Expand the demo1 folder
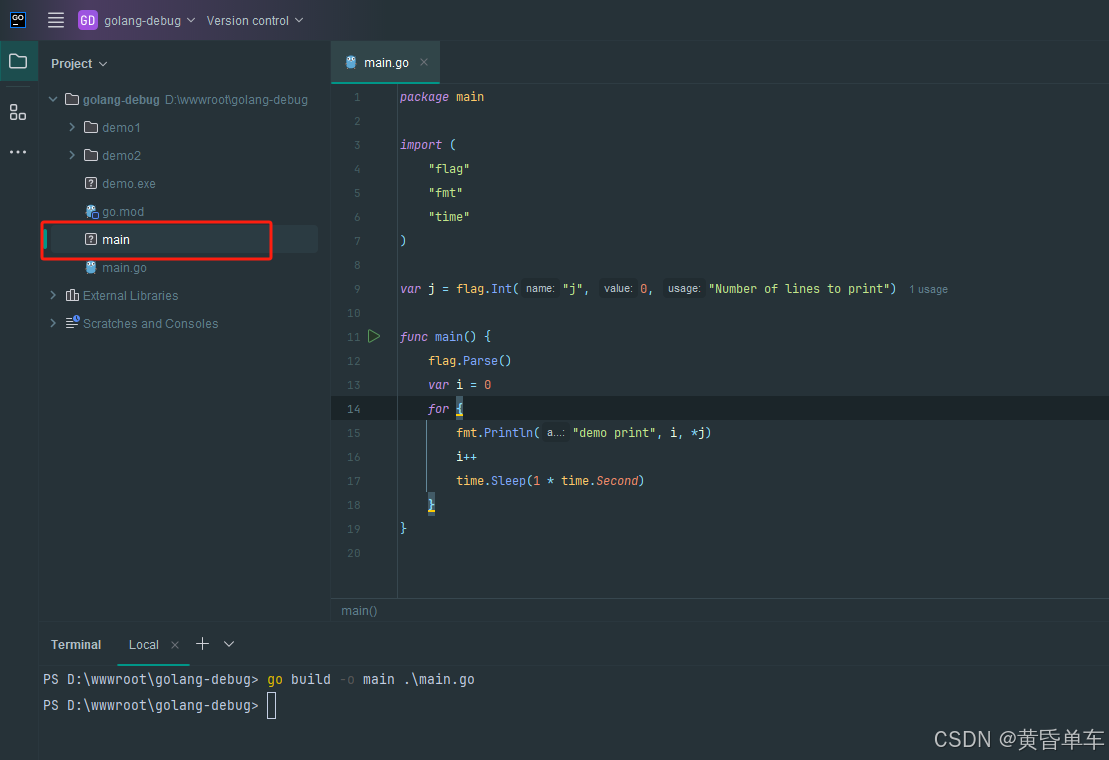Image resolution: width=1109 pixels, height=760 pixels. click(72, 127)
